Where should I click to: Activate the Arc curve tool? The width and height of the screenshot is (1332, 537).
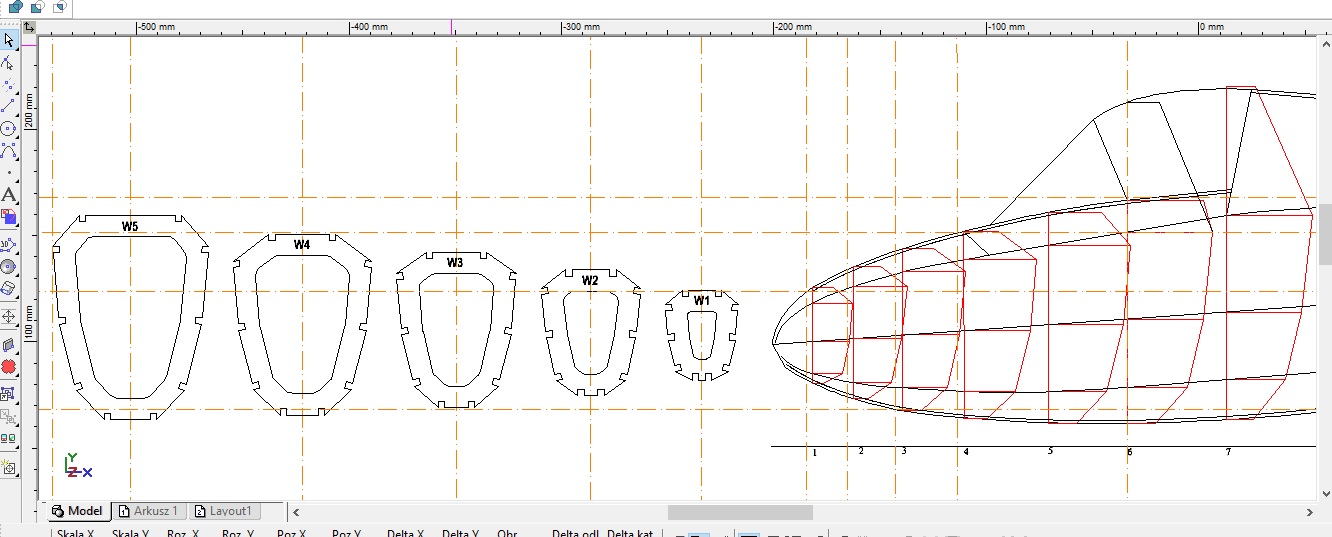[9, 151]
